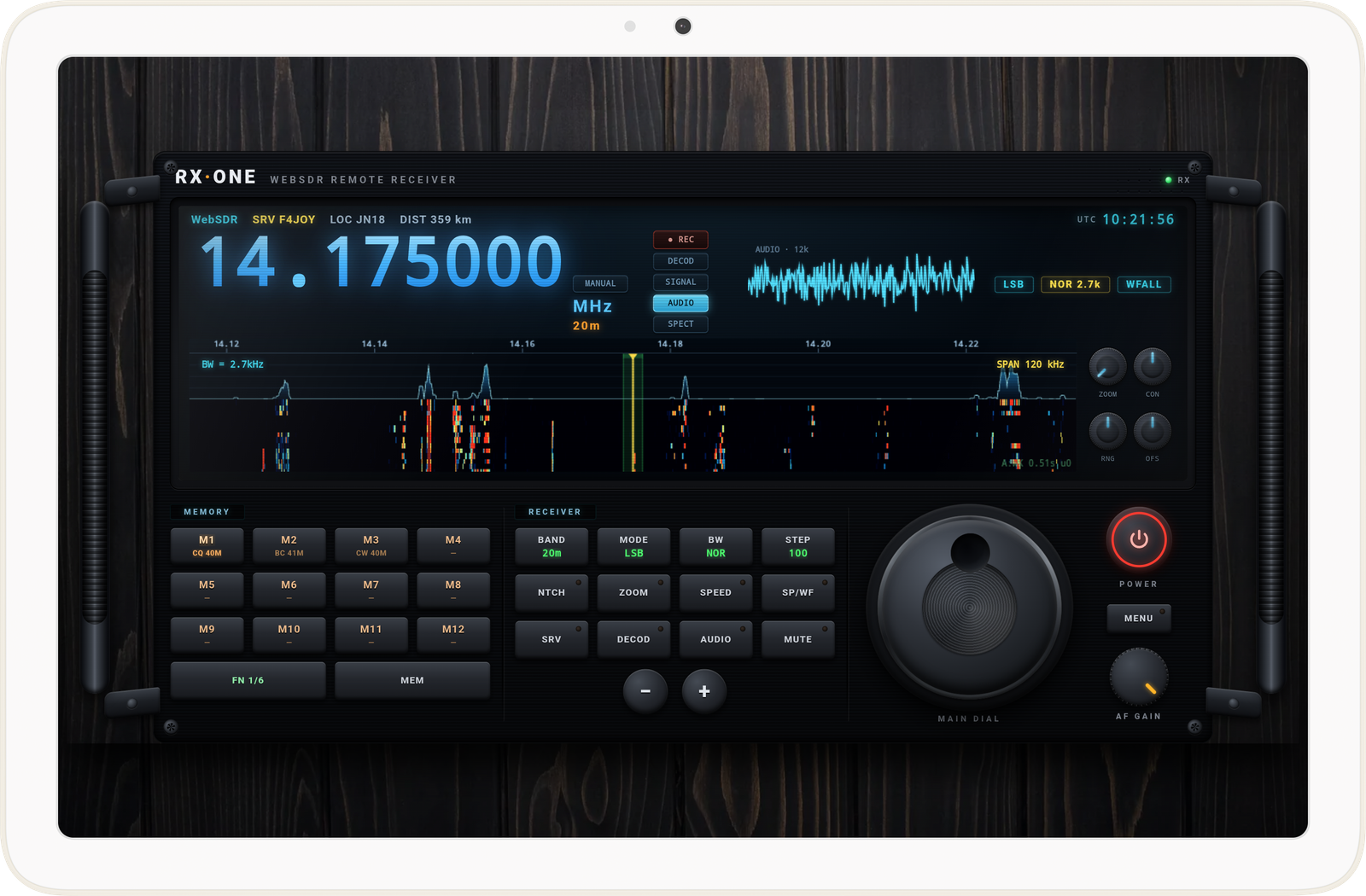Click the Main Dial tuning wheel

(x=969, y=608)
